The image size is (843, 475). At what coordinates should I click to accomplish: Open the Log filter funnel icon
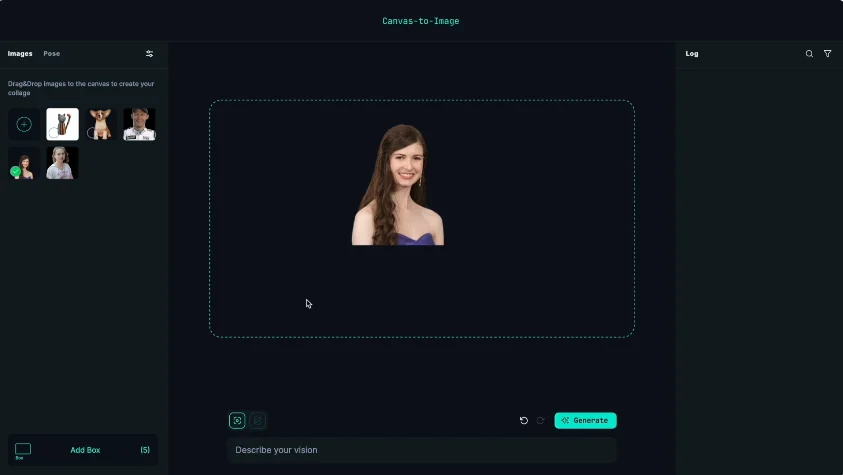pos(827,54)
